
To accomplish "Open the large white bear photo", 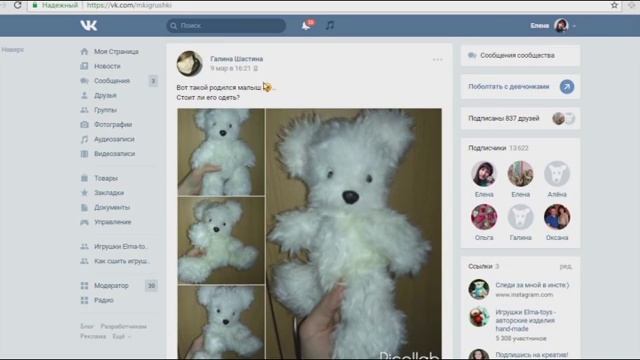I will pos(354,233).
